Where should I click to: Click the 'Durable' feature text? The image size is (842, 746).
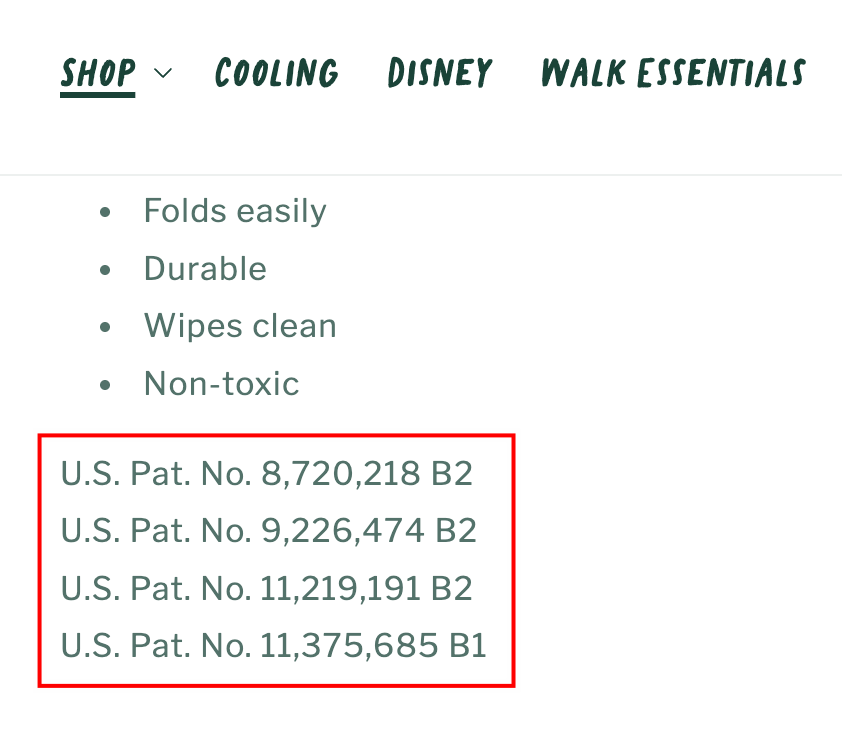[x=205, y=269]
